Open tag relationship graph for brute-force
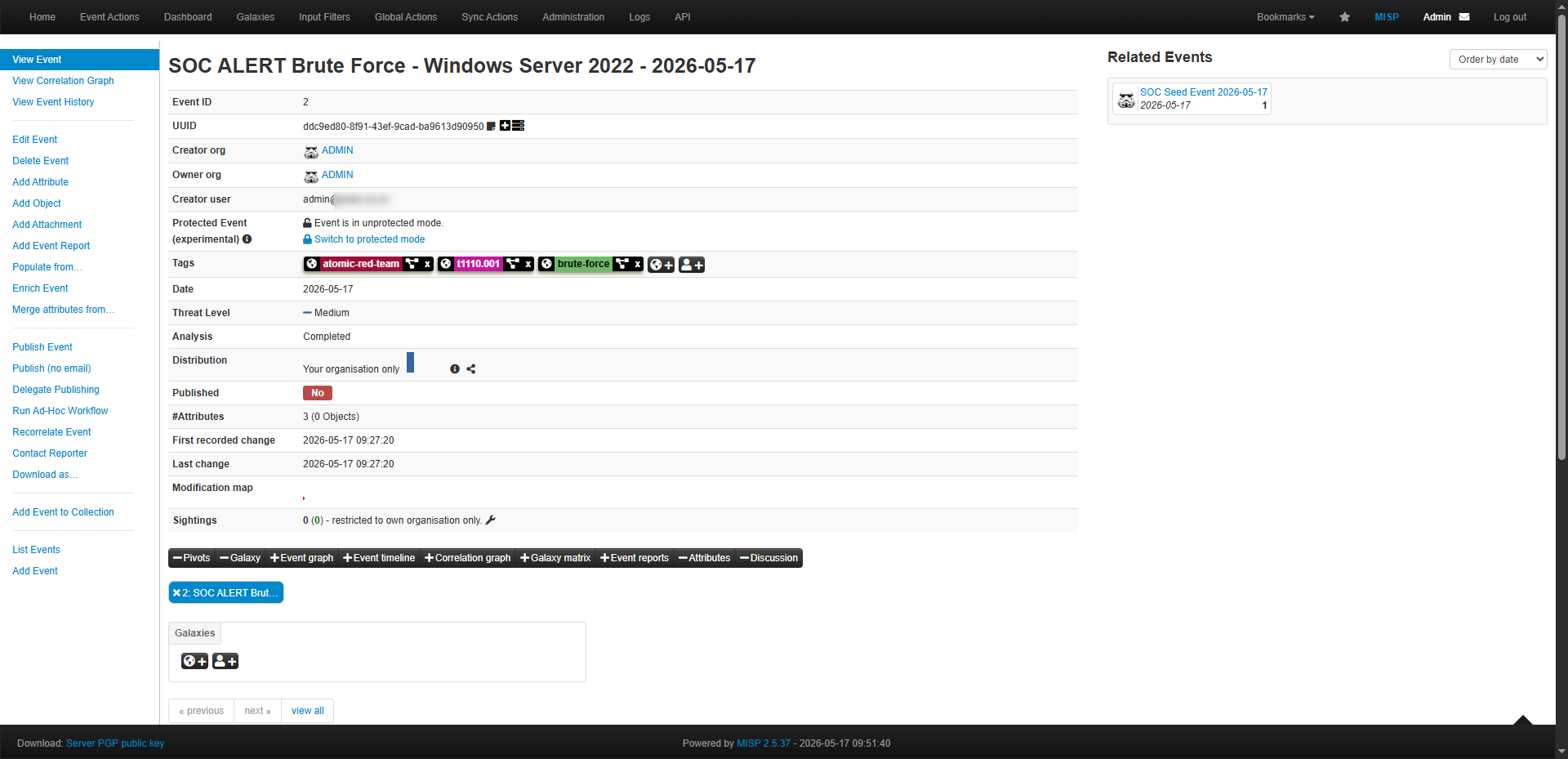 click(622, 264)
